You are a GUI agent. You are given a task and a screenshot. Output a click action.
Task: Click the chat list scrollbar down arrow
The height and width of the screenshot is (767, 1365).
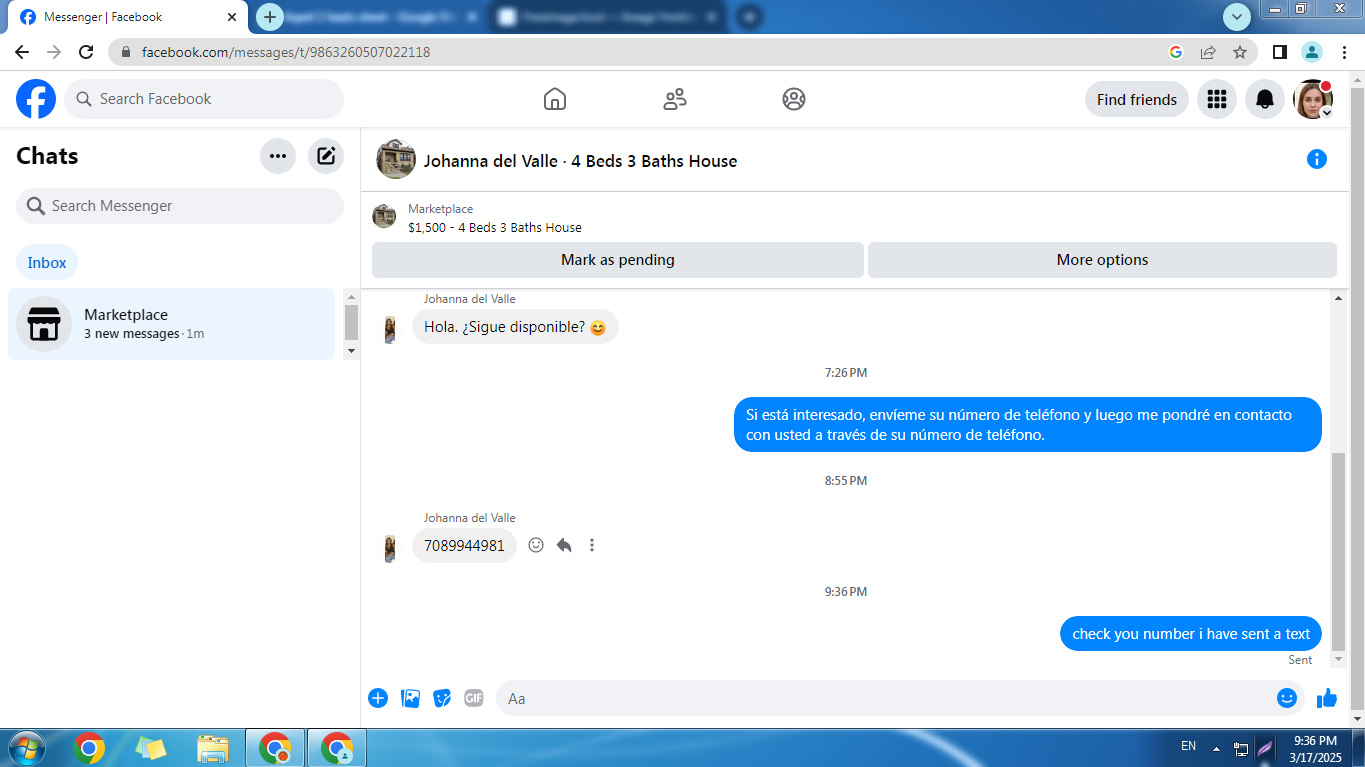[x=351, y=352]
